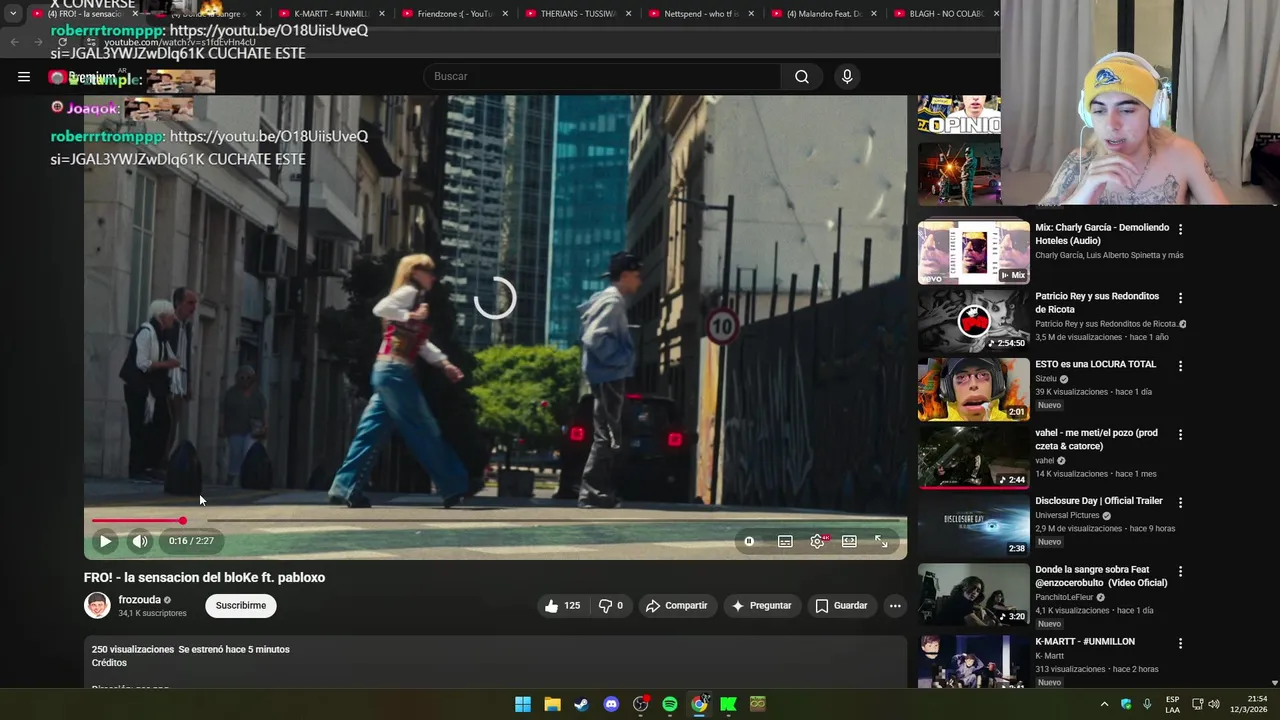Open the video settings gear menu
The image size is (1280, 720).
(818, 541)
